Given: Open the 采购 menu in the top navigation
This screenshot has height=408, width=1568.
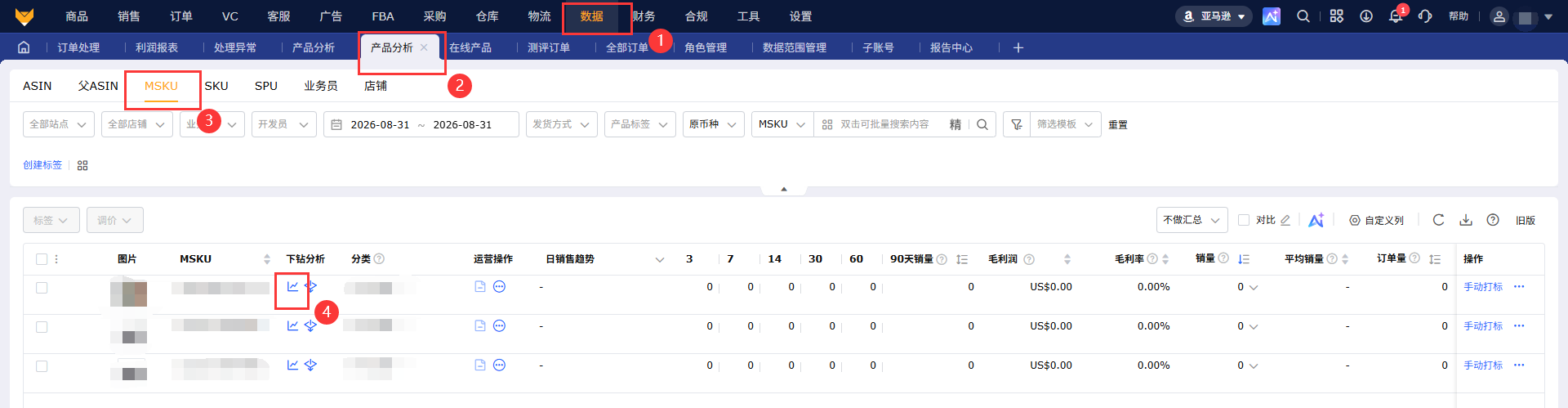Looking at the screenshot, I should click(x=434, y=16).
